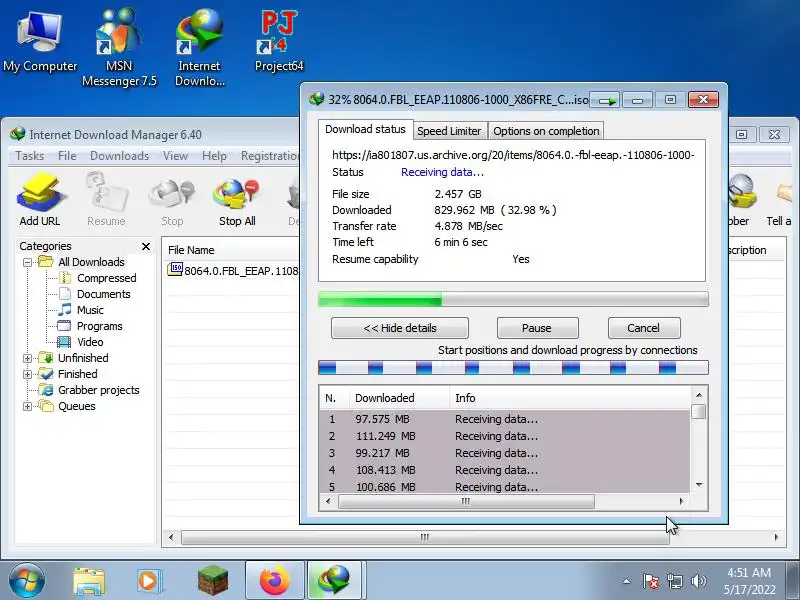
Task: Click the Stop toolbar icon
Action: point(172,200)
